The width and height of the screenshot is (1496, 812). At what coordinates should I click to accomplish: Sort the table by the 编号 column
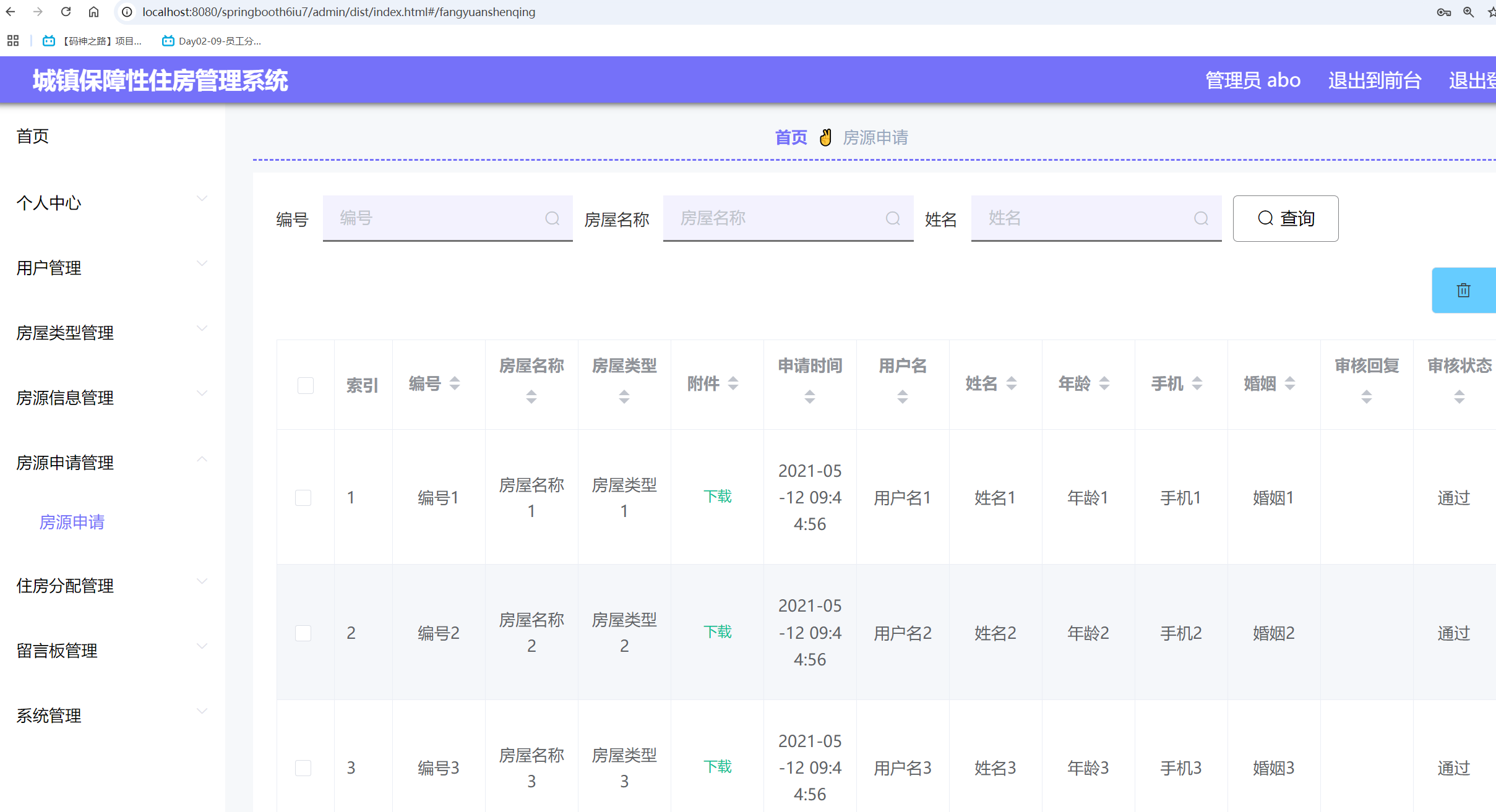pos(455,383)
